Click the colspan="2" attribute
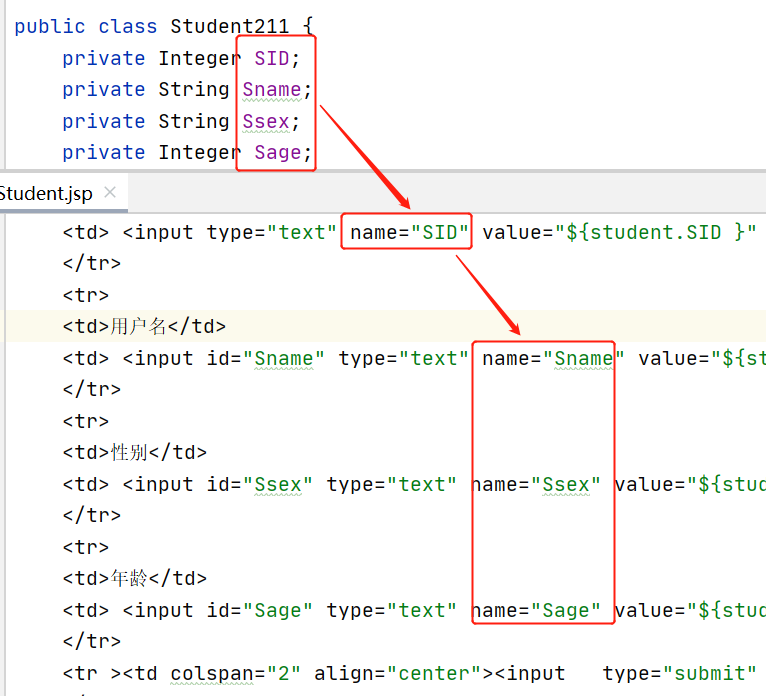Screen dimensions: 766x696 coord(235,674)
